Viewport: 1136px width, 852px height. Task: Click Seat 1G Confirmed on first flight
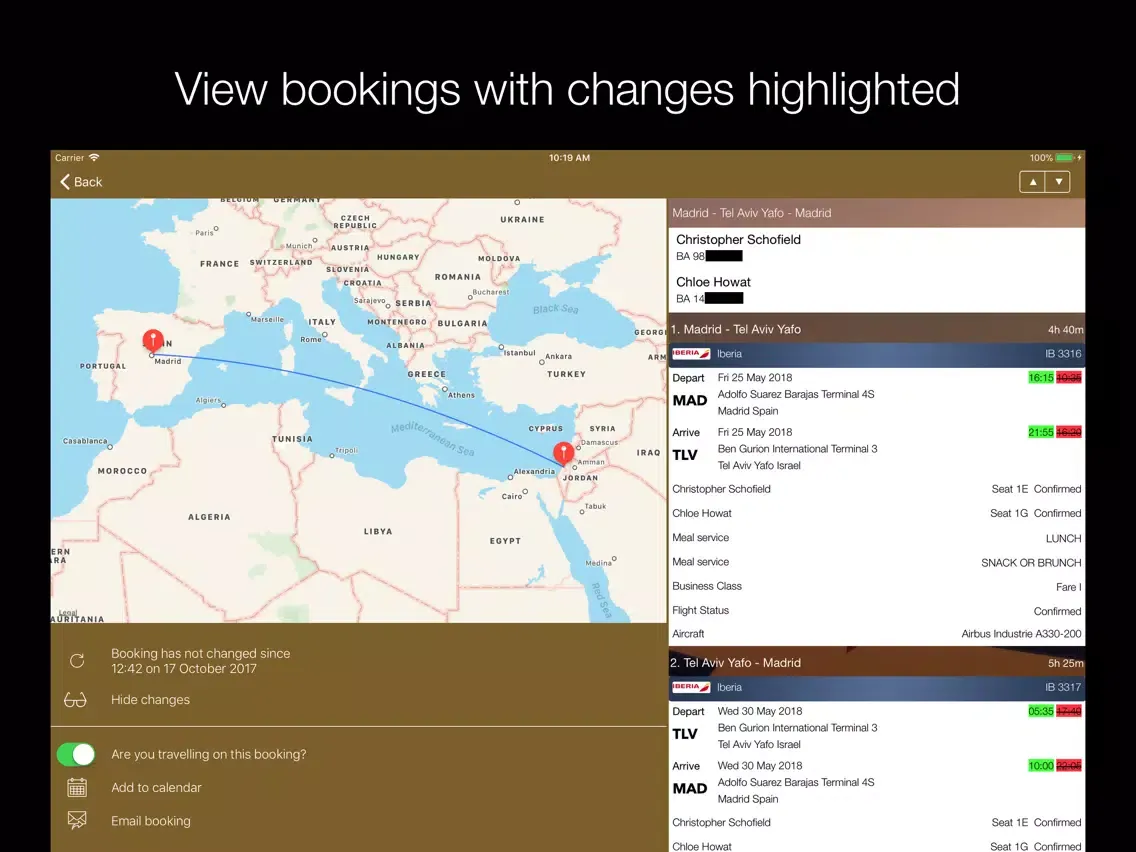pos(1036,513)
